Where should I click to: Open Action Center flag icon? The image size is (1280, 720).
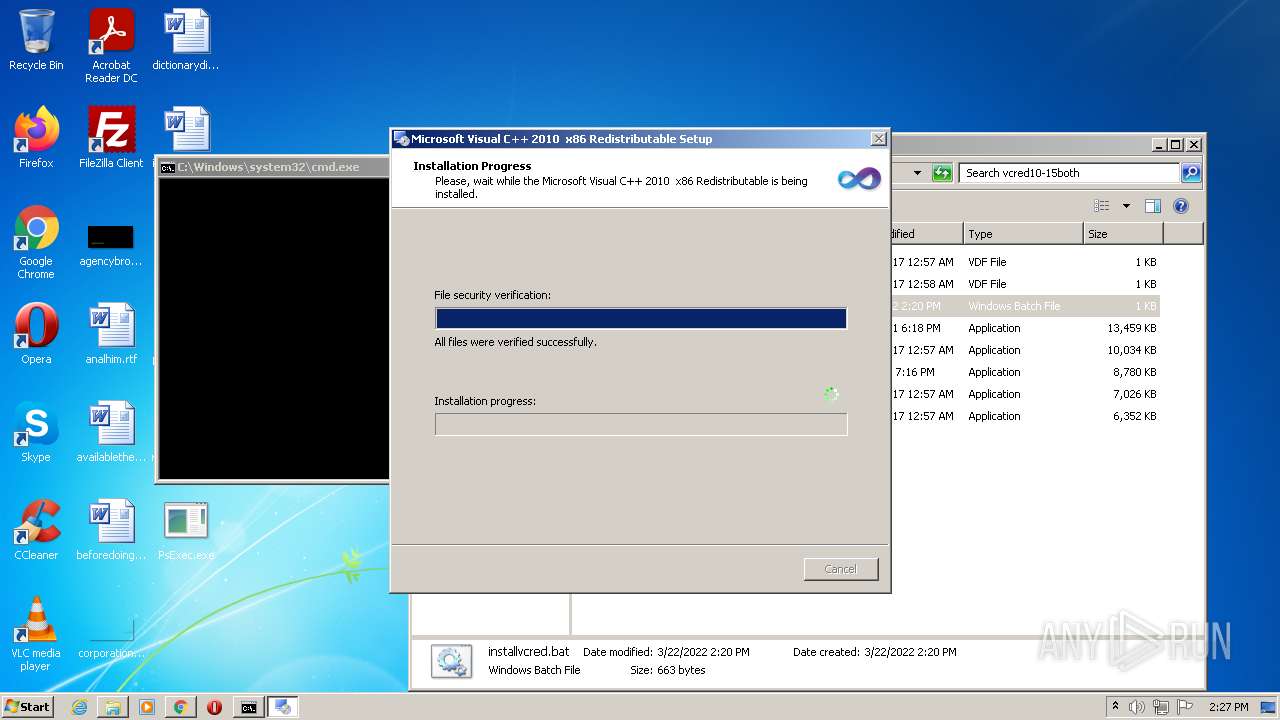click(x=1185, y=707)
